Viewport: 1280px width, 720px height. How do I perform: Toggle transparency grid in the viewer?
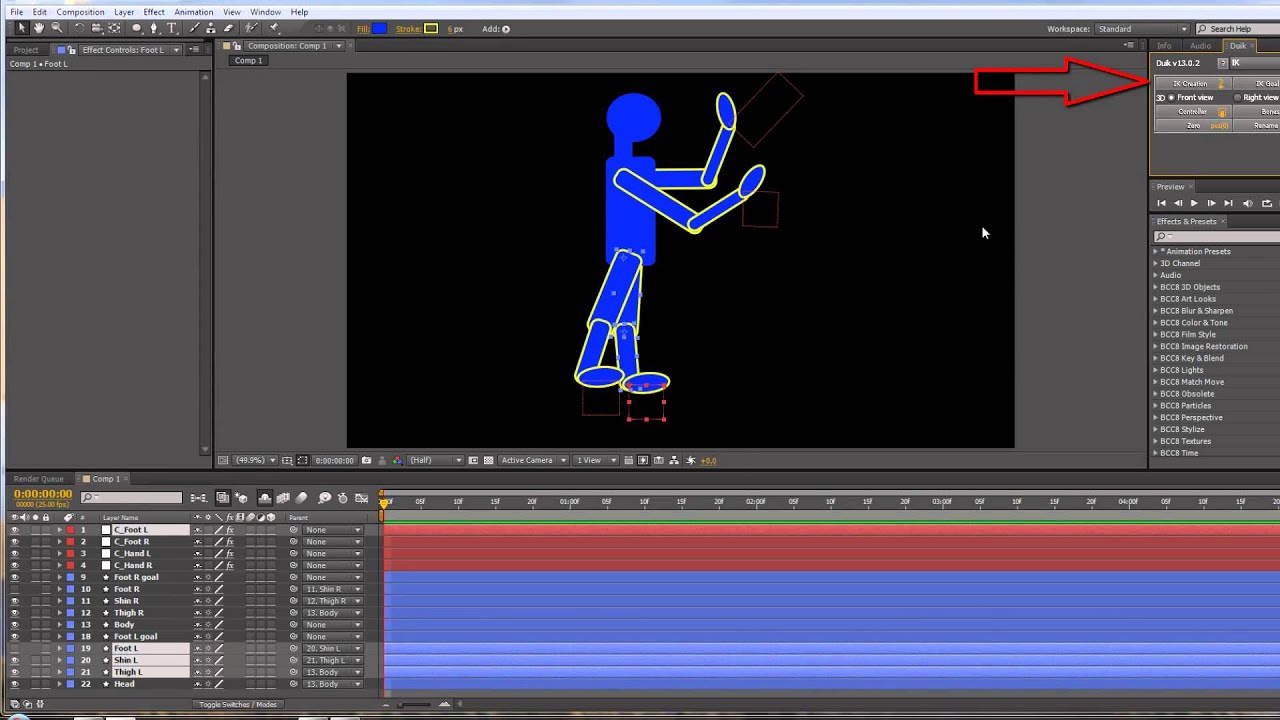pos(488,460)
